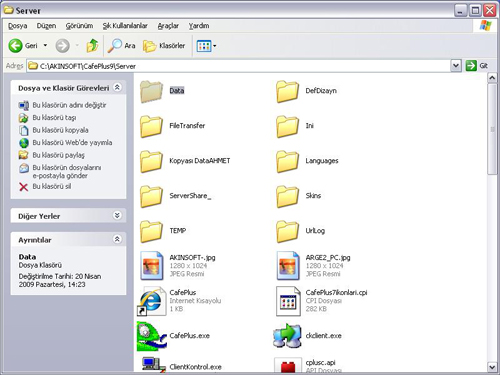
Task: Select the Ini folder icon
Action: coord(287,126)
